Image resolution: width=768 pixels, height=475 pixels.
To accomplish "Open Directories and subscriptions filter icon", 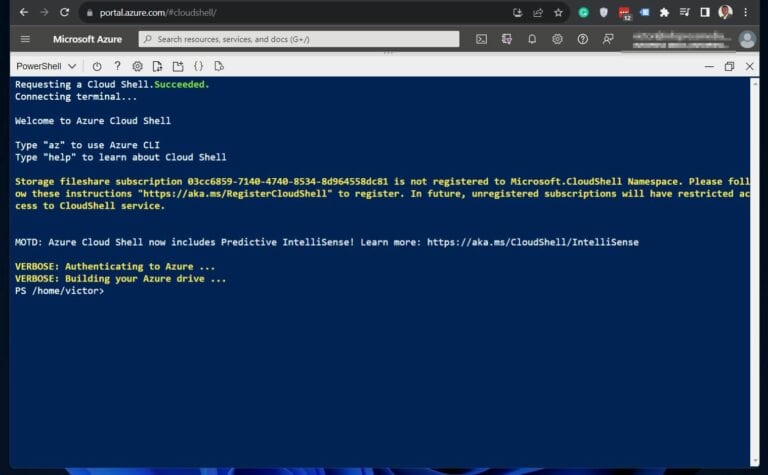I will [x=507, y=39].
